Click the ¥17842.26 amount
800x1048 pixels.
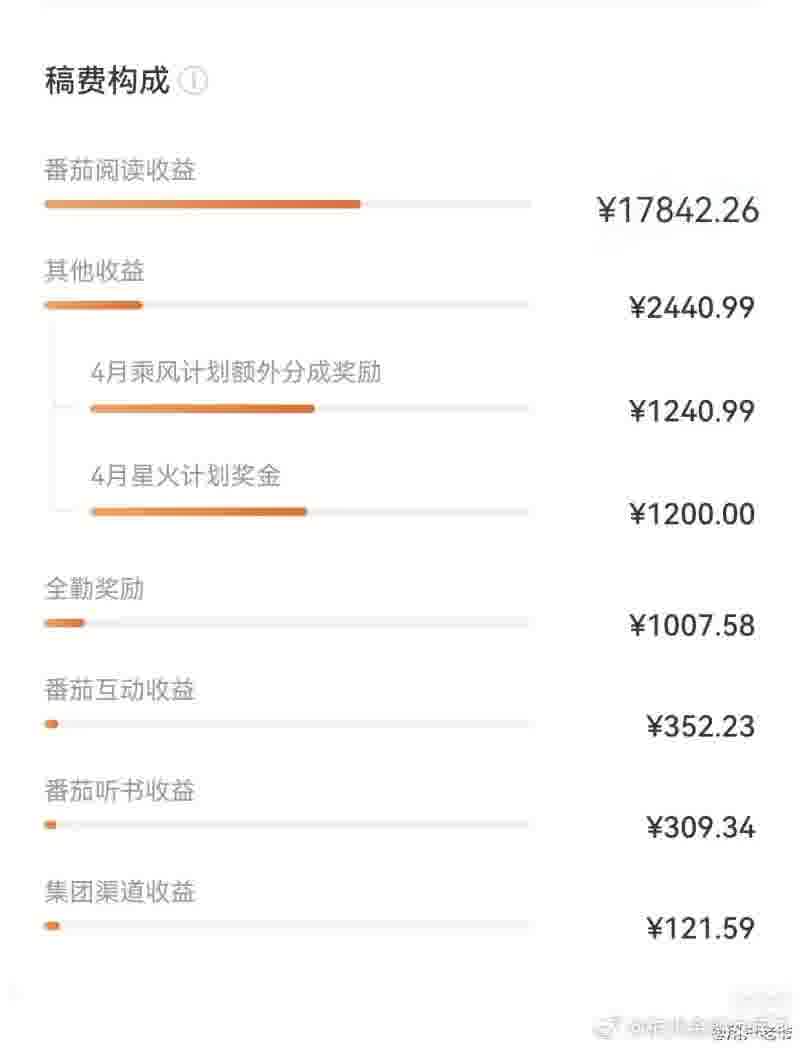(678, 210)
